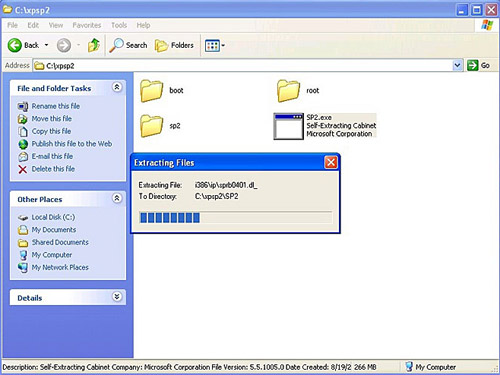Screen dimensions: 500x375
Task: Open the File menu
Action: (12, 25)
